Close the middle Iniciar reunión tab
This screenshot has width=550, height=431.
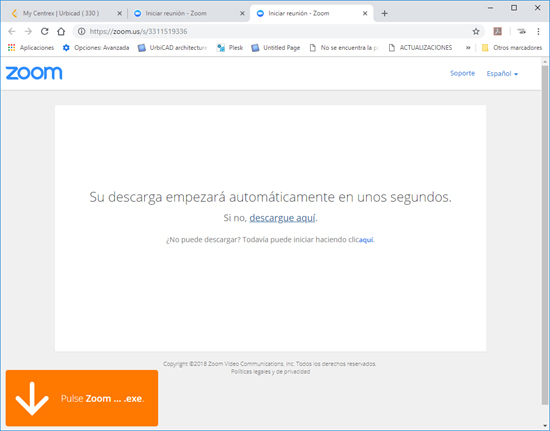tap(242, 13)
